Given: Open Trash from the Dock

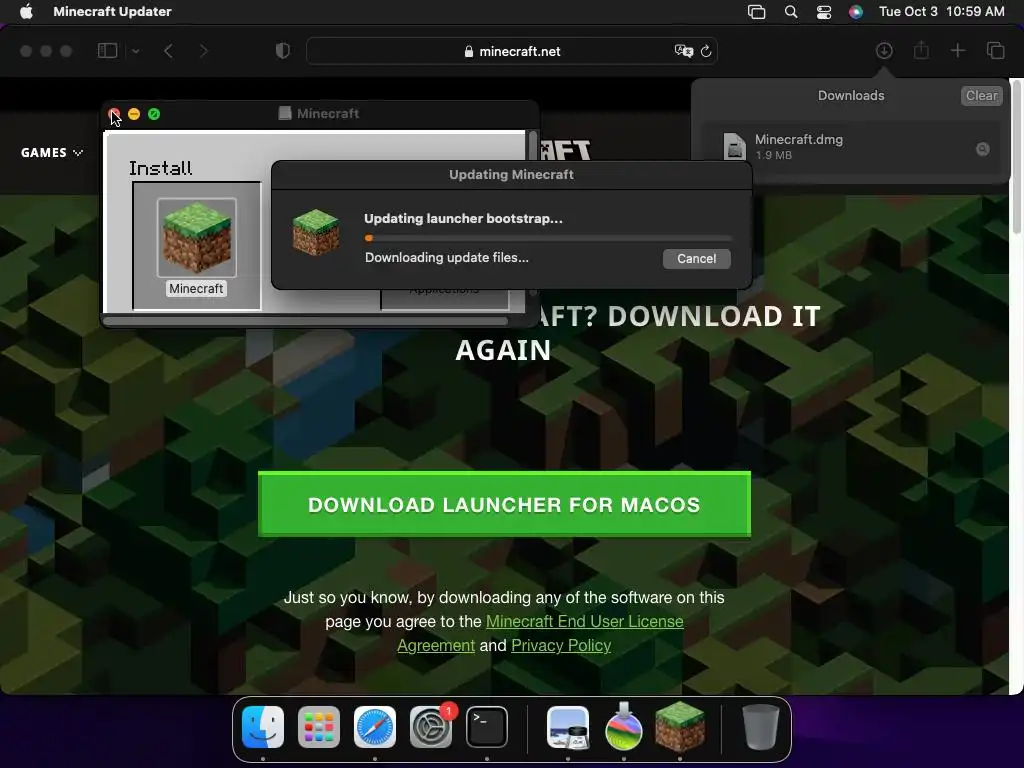Looking at the screenshot, I should point(761,727).
